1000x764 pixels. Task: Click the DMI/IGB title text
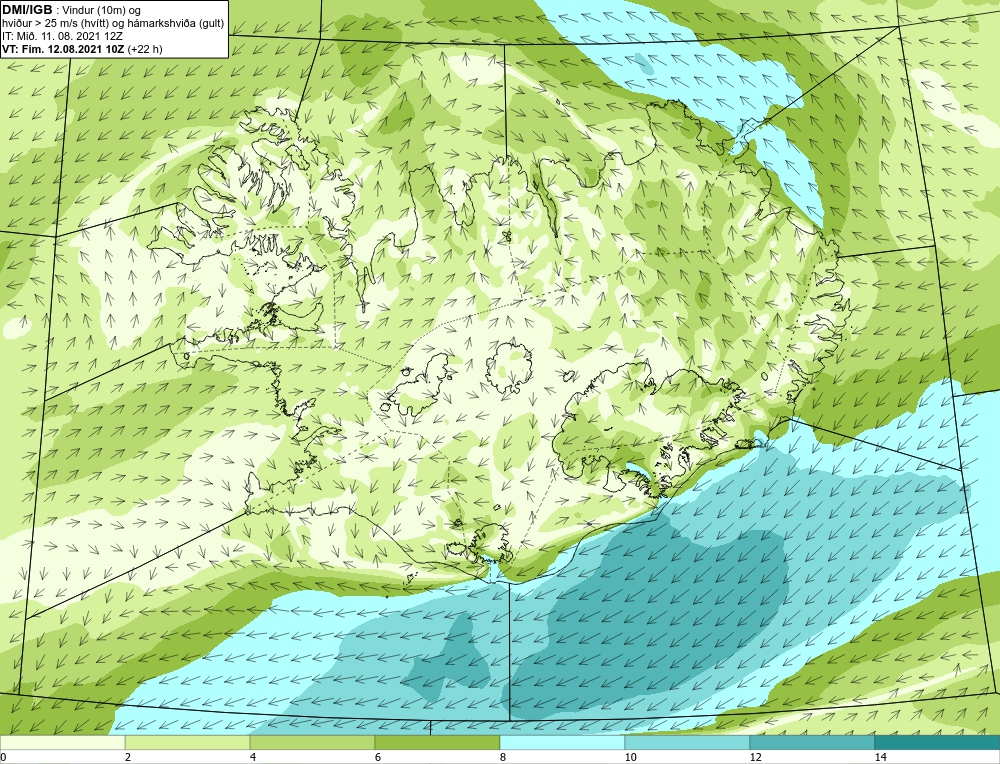28,10
